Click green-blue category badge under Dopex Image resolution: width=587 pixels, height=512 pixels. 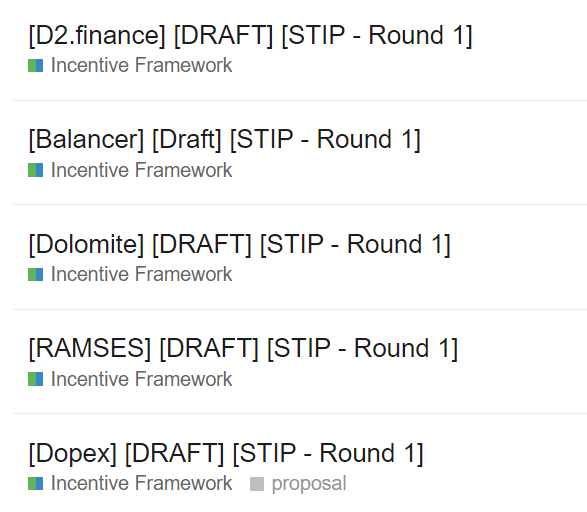[x=36, y=483]
